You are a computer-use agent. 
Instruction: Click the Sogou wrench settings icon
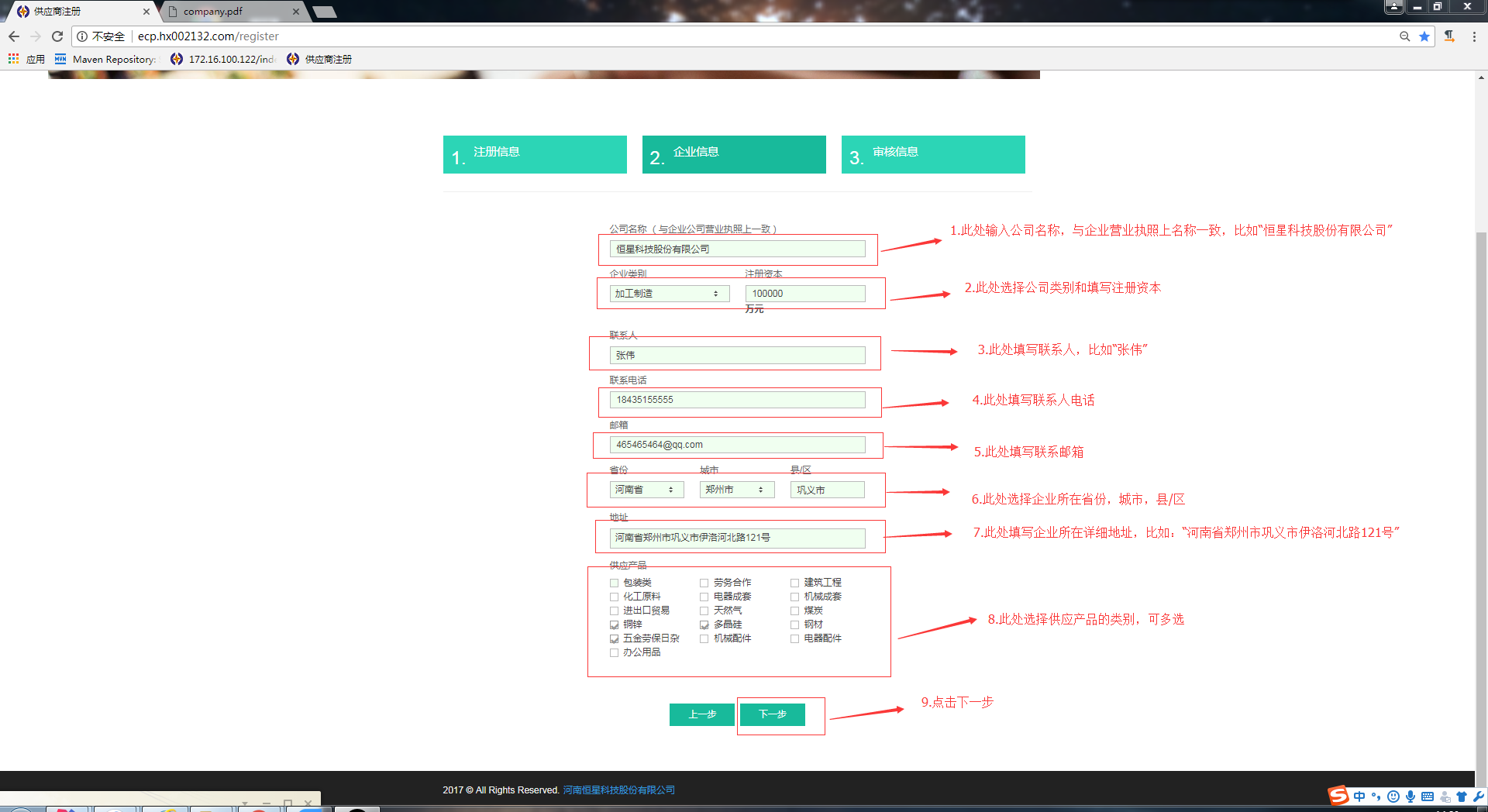click(1479, 797)
